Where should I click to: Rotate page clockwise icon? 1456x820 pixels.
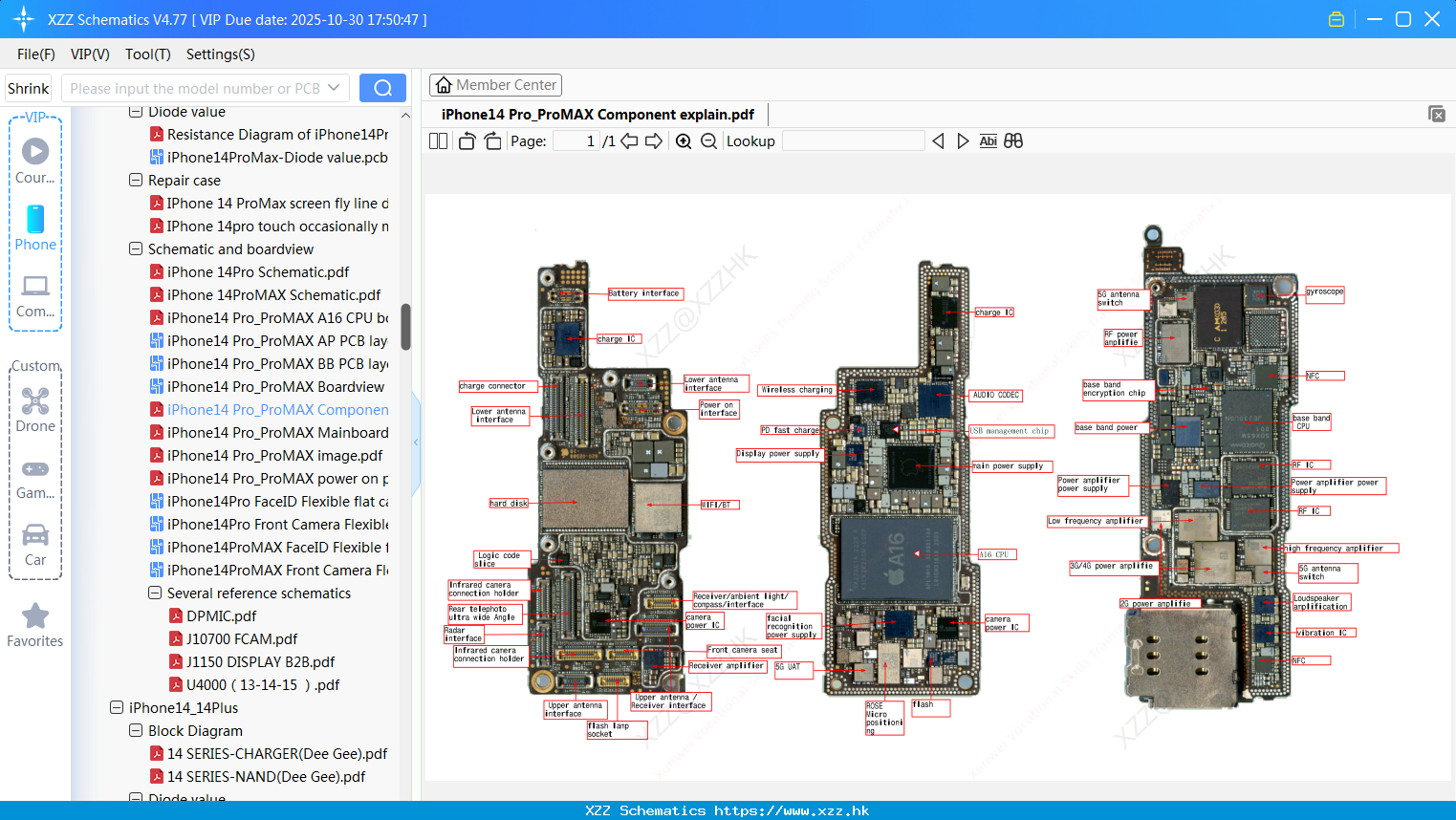492,141
